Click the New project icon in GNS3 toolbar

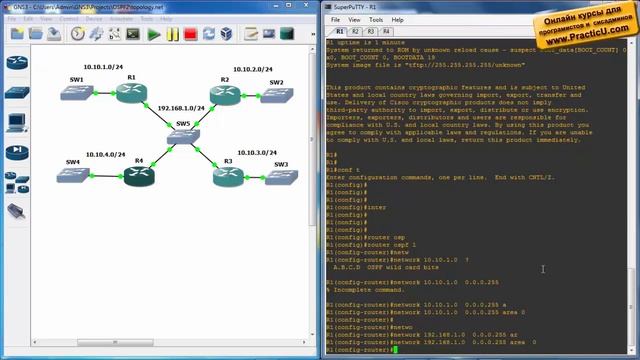pos(17,34)
